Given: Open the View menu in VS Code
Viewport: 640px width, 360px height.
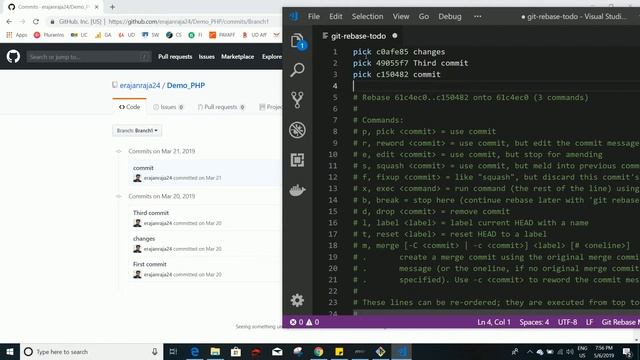Looking at the screenshot, I should coord(401,16).
